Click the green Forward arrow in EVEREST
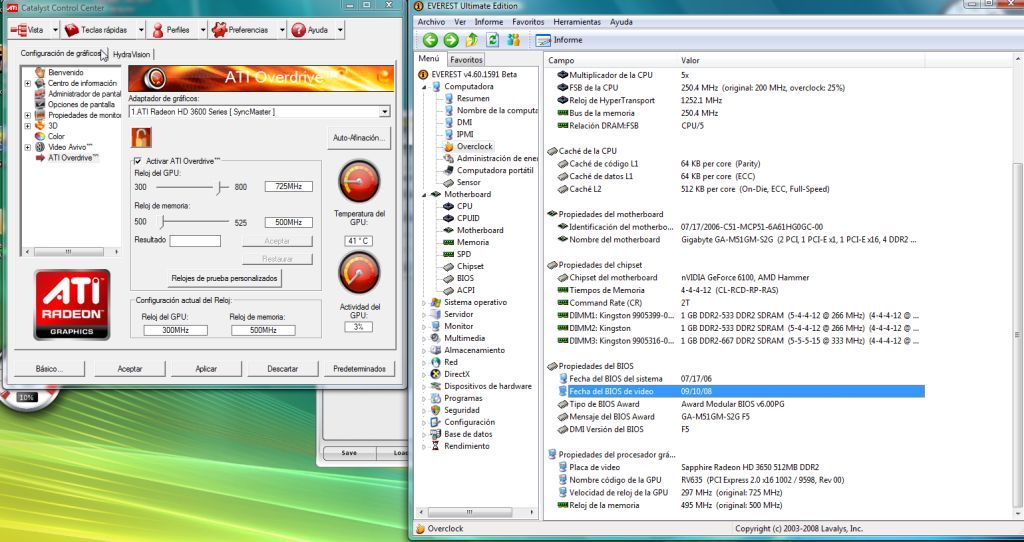The image size is (1024, 542). point(451,40)
